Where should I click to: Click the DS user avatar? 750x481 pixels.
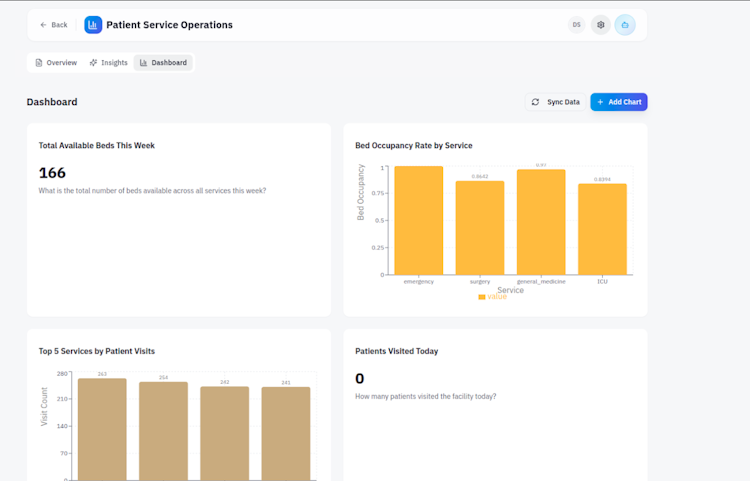[577, 25]
